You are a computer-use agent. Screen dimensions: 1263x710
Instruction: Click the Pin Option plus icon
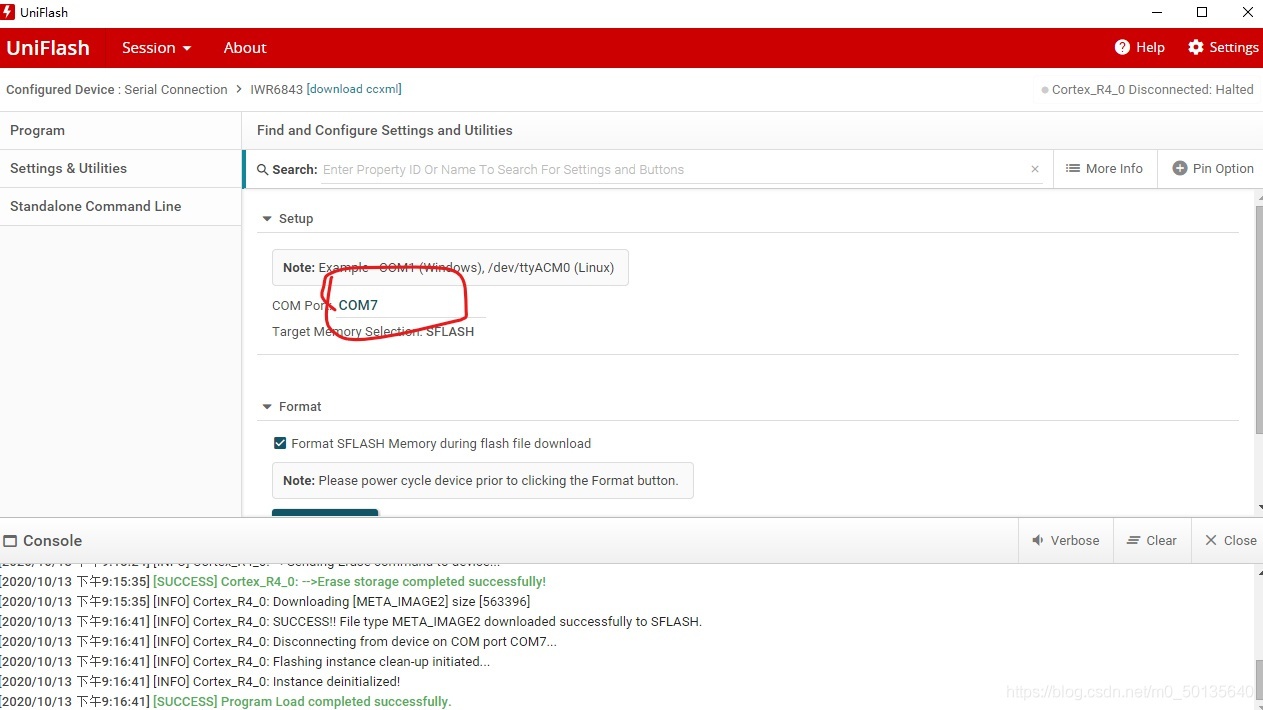1179,168
